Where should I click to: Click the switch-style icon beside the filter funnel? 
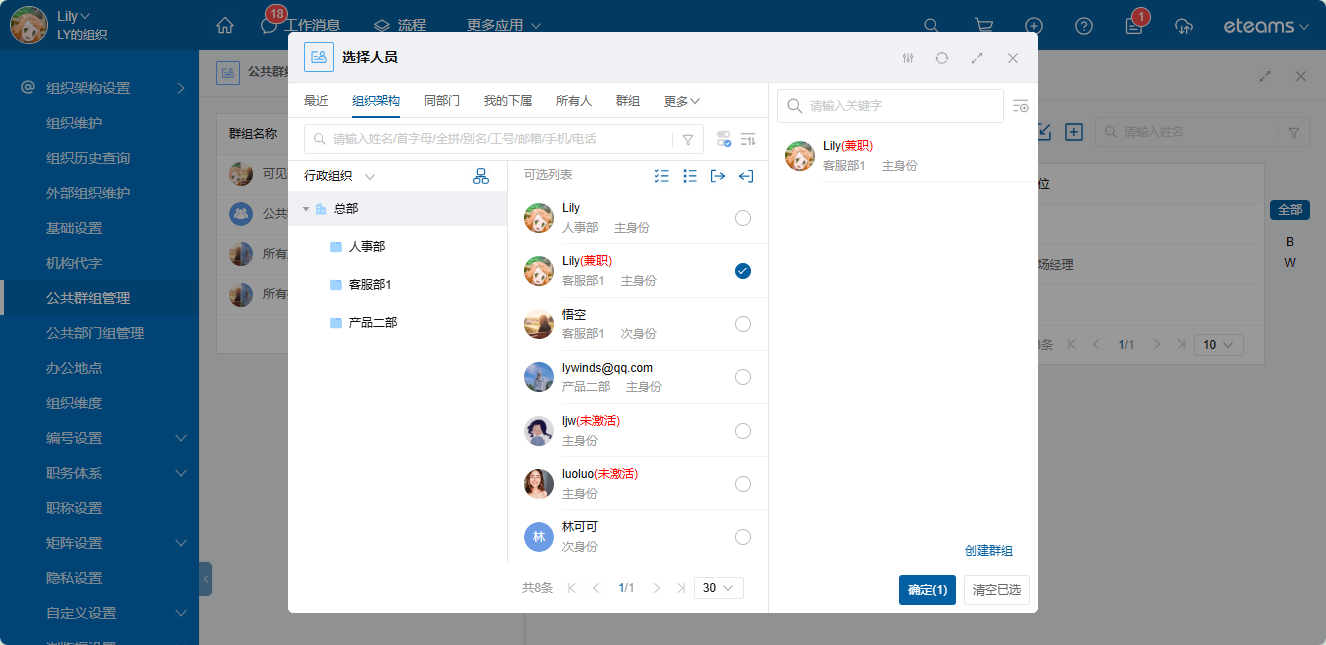tap(724, 139)
